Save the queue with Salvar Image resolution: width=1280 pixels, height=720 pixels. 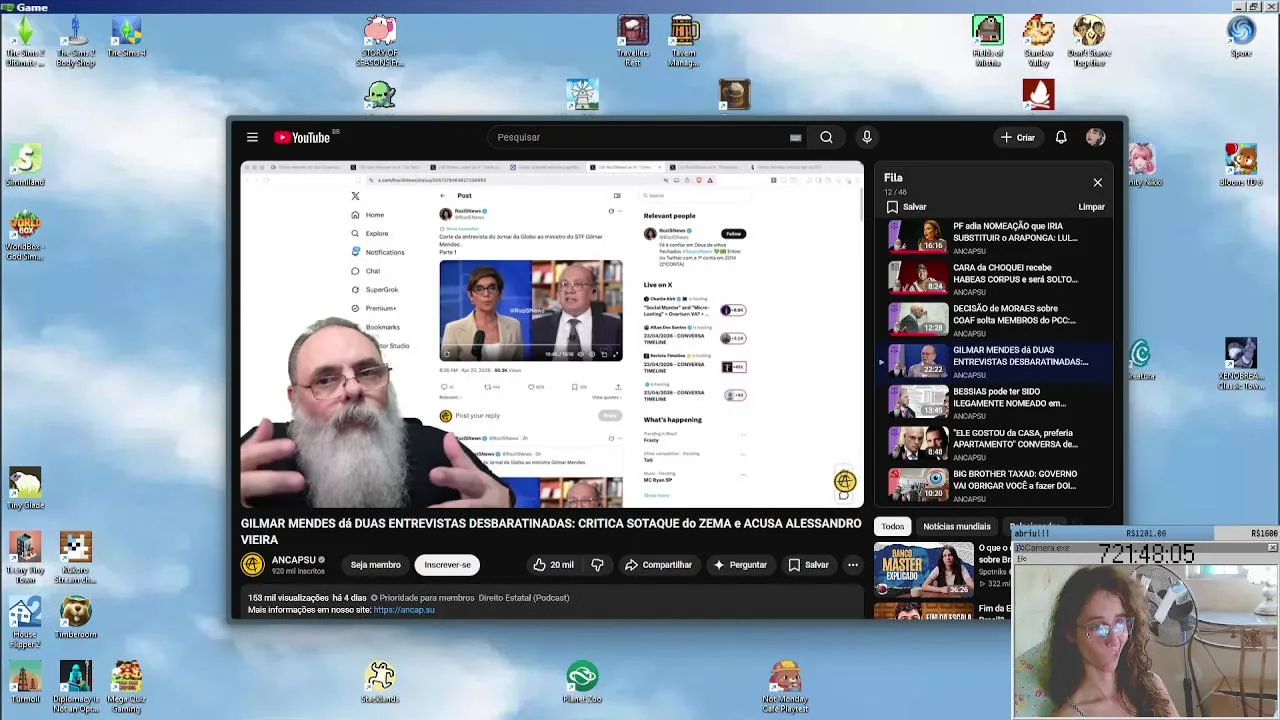pos(906,207)
